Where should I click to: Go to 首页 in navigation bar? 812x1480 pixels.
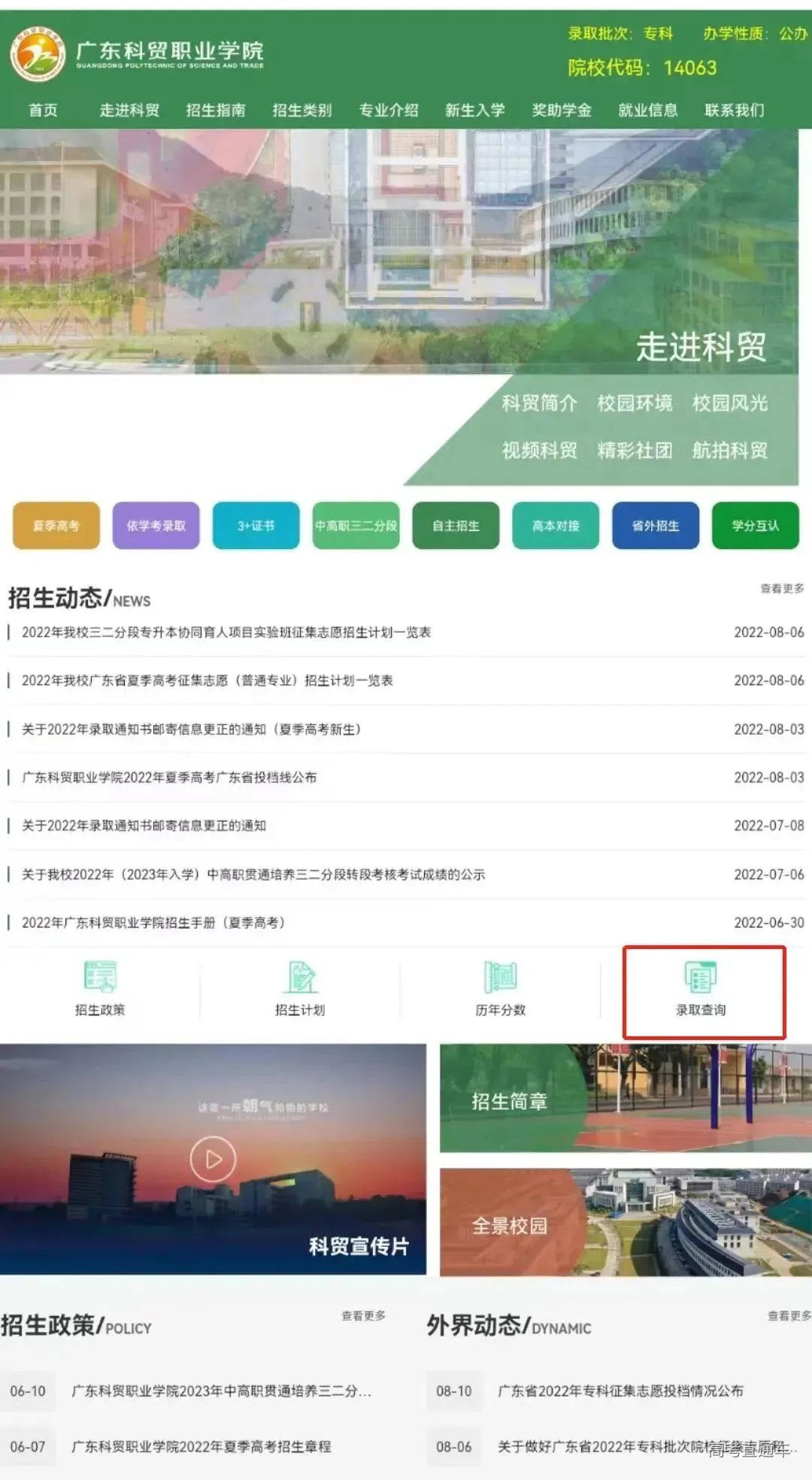pyautogui.click(x=43, y=111)
